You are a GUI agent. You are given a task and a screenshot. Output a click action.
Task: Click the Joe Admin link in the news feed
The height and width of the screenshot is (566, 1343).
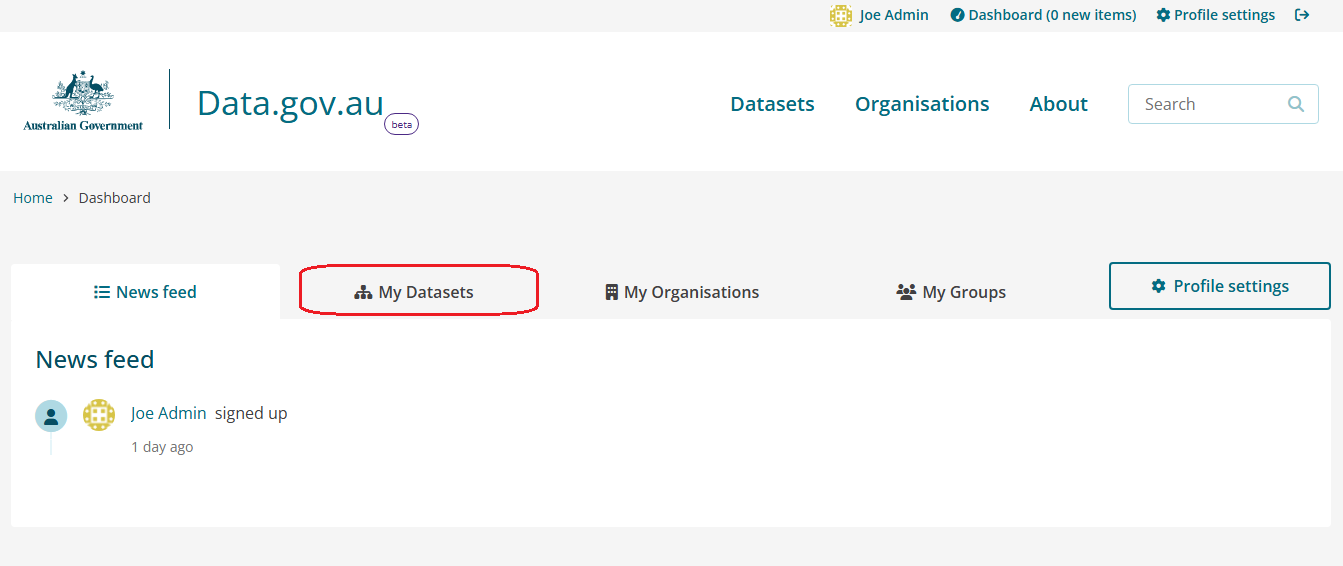168,413
